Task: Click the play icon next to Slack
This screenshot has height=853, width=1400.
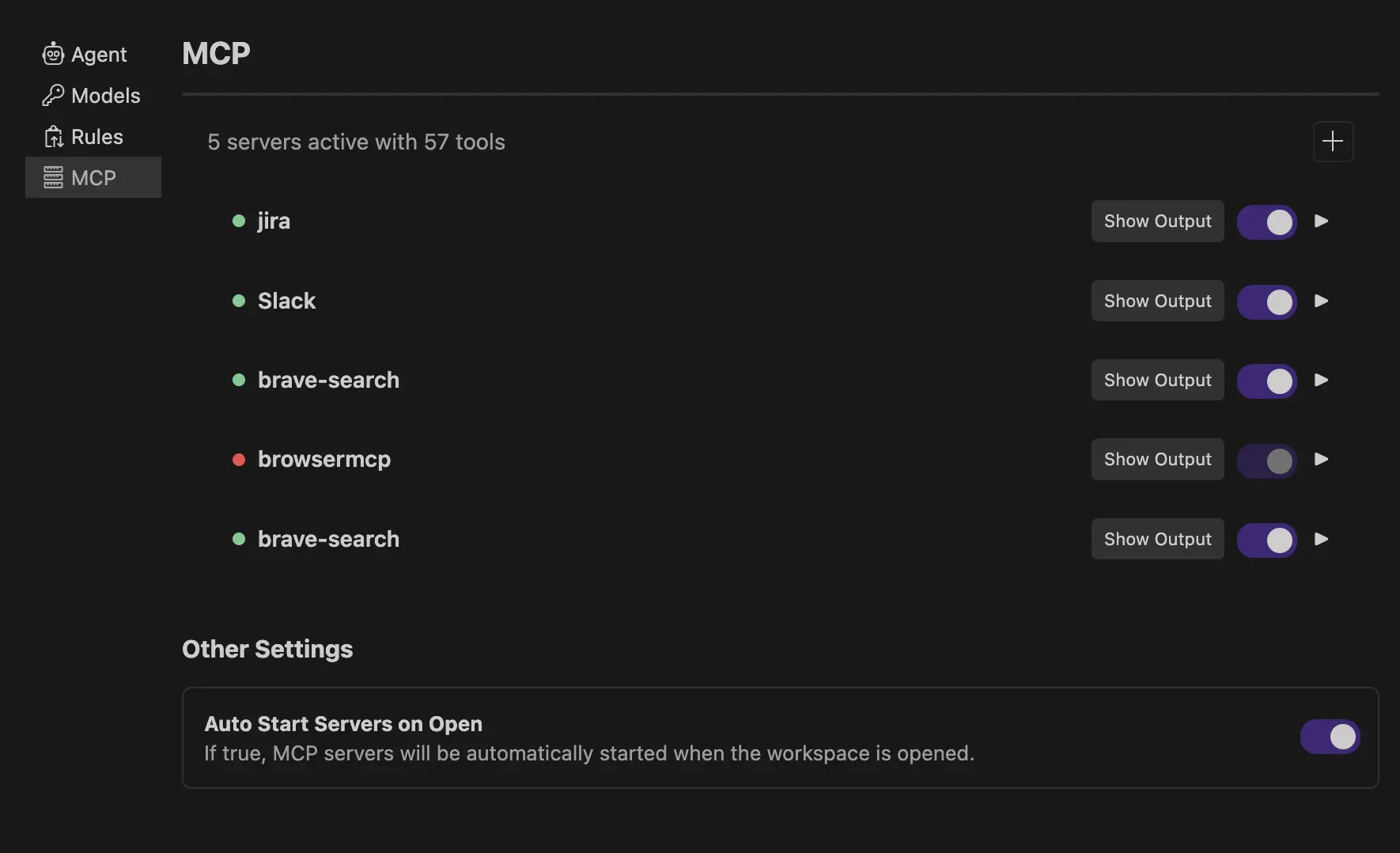Action: (x=1321, y=301)
